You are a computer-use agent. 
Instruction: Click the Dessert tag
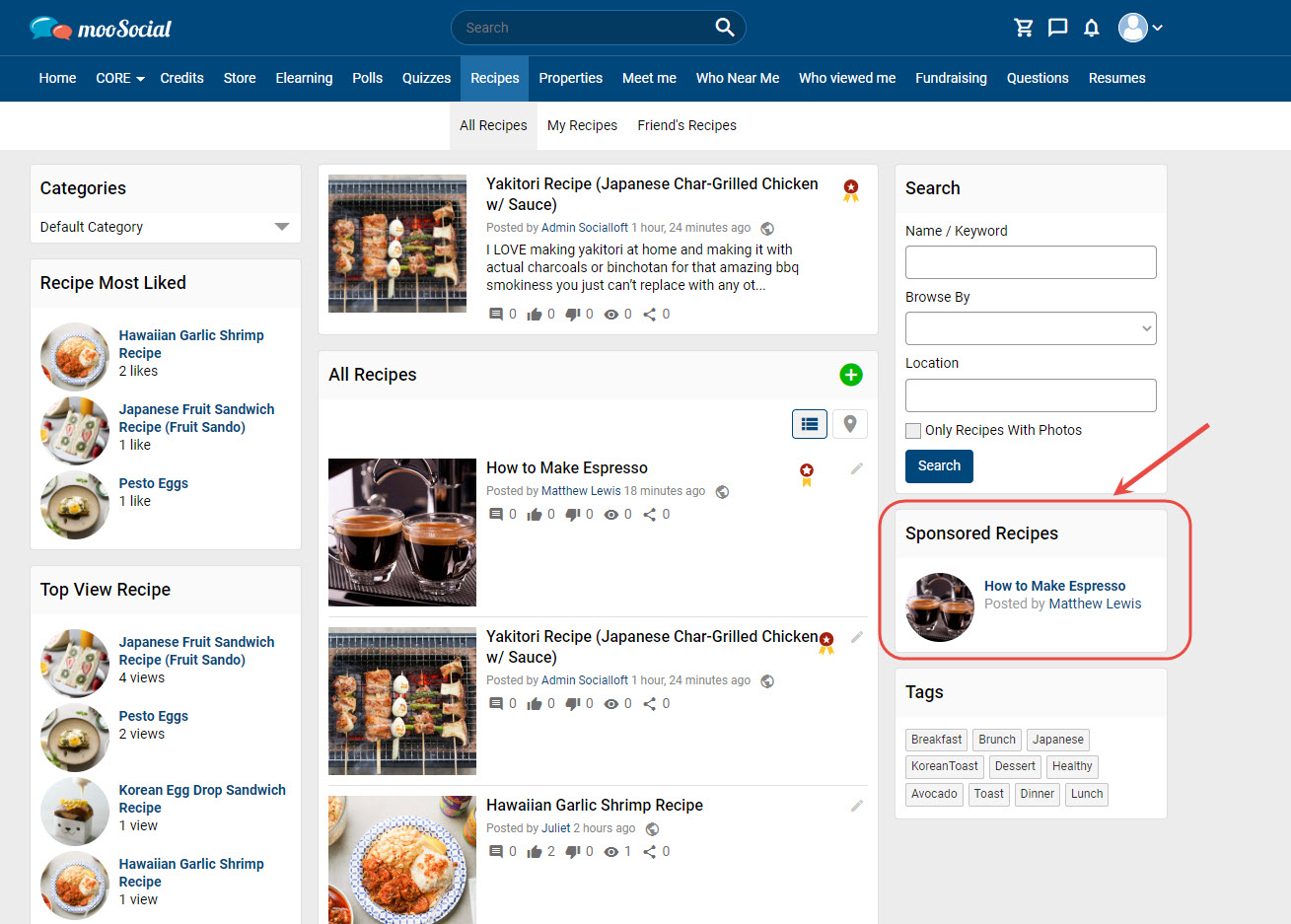click(1015, 766)
